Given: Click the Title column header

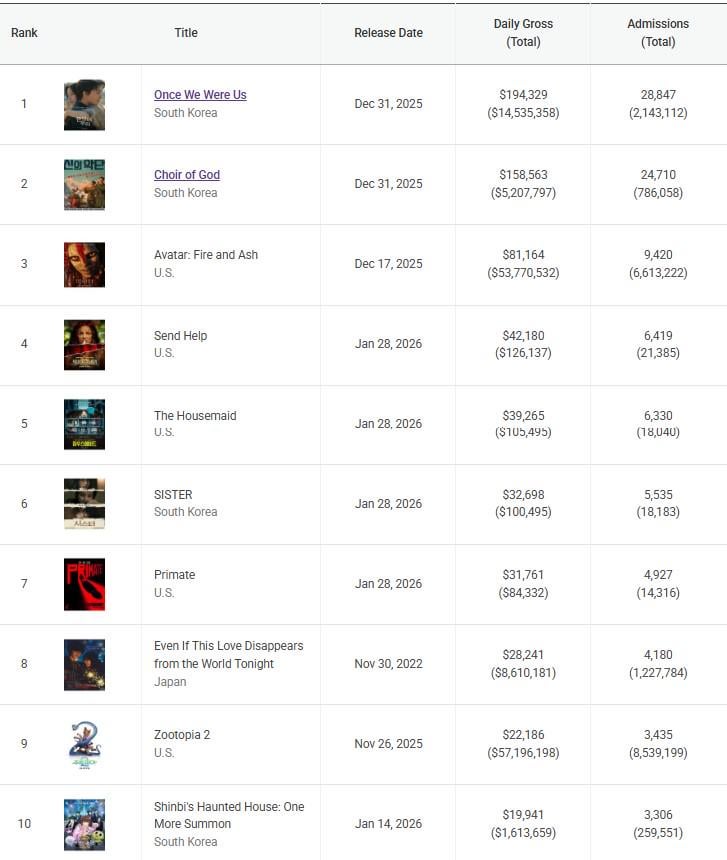Looking at the screenshot, I should click(x=186, y=33).
